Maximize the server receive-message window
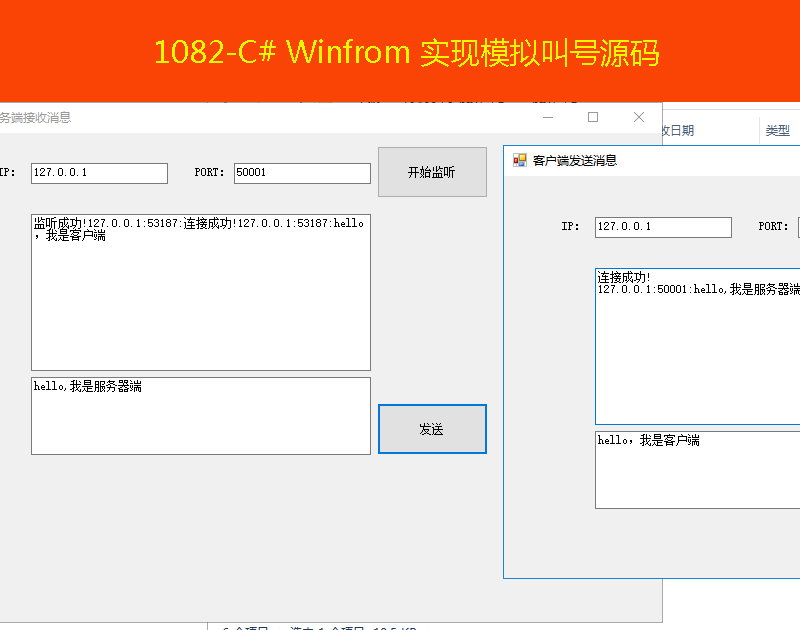800x630 pixels. coord(593,117)
